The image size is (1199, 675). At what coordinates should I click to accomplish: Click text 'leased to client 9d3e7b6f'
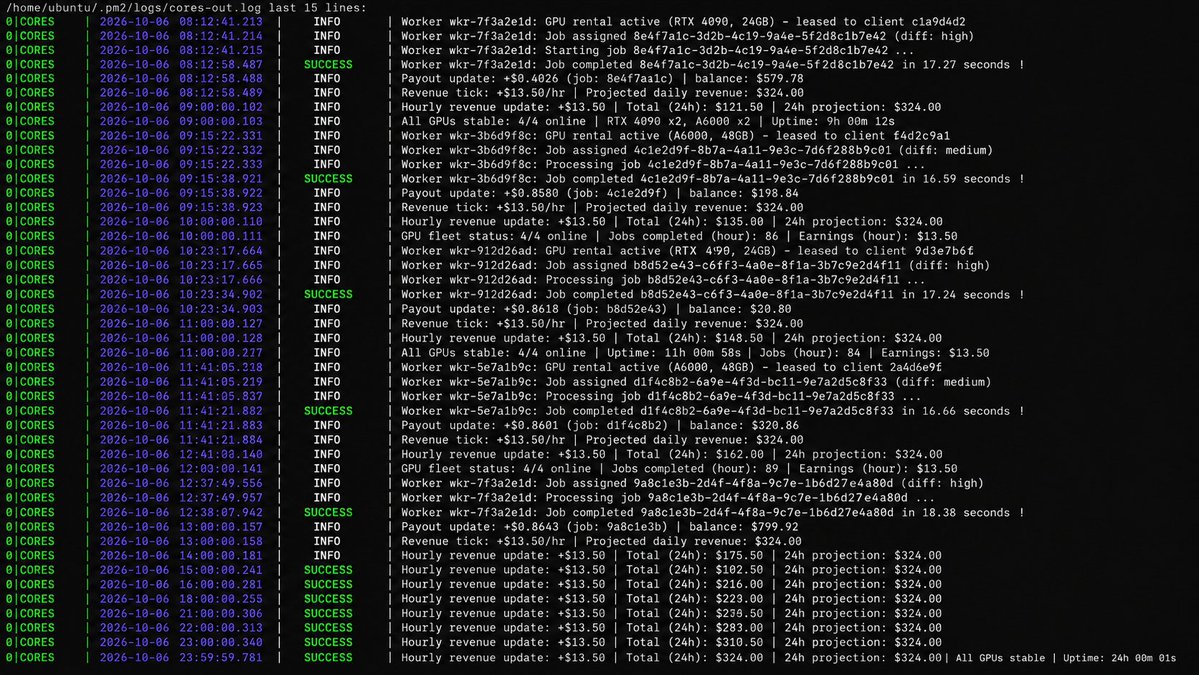click(x=885, y=251)
